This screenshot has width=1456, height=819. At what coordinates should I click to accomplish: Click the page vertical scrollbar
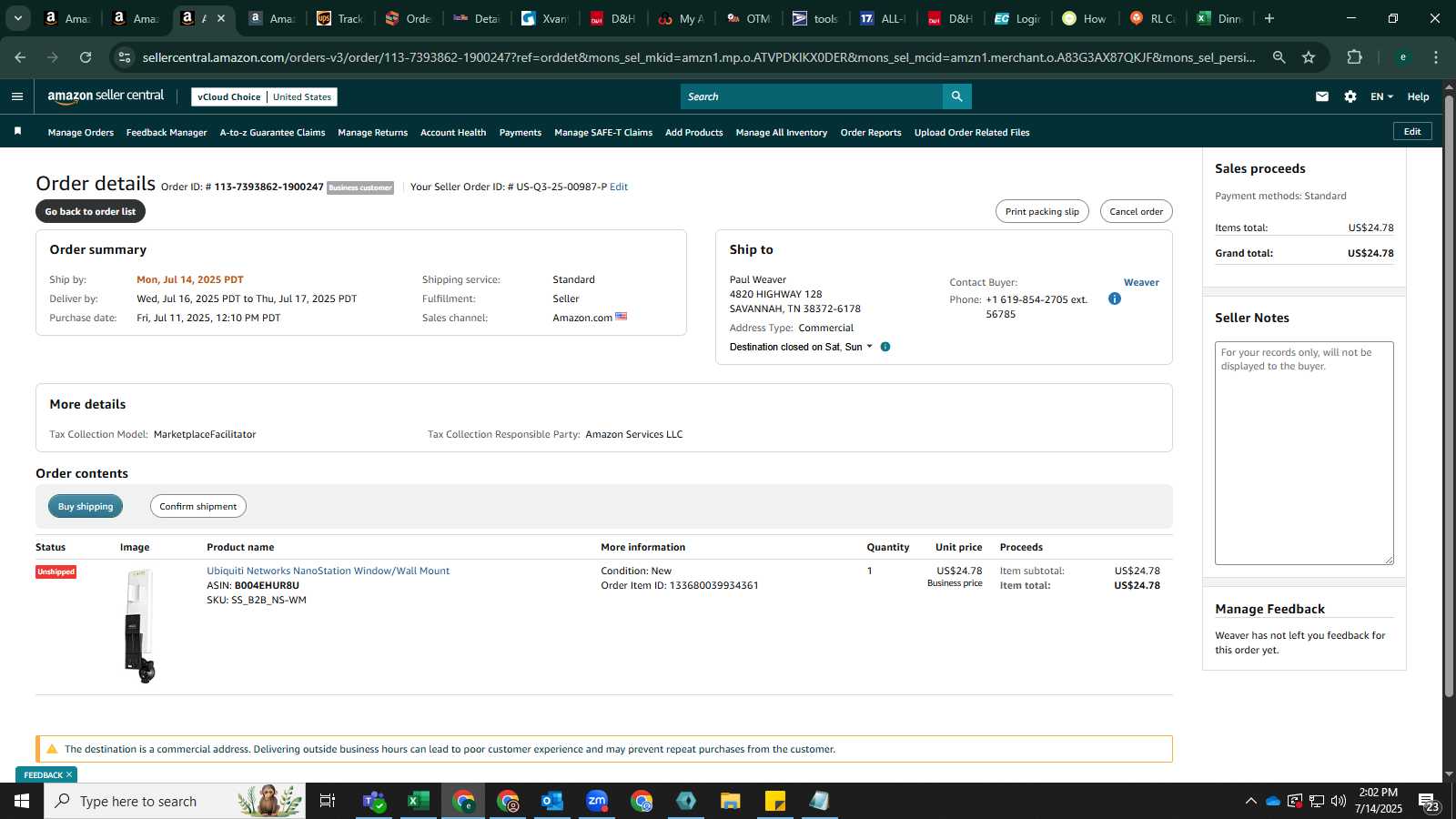1449,396
